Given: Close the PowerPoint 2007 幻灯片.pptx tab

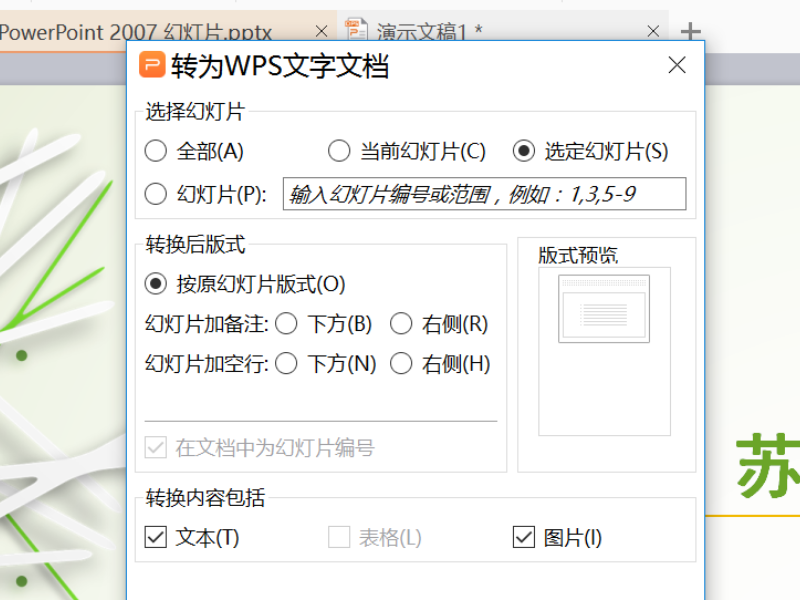Looking at the screenshot, I should coord(321,32).
